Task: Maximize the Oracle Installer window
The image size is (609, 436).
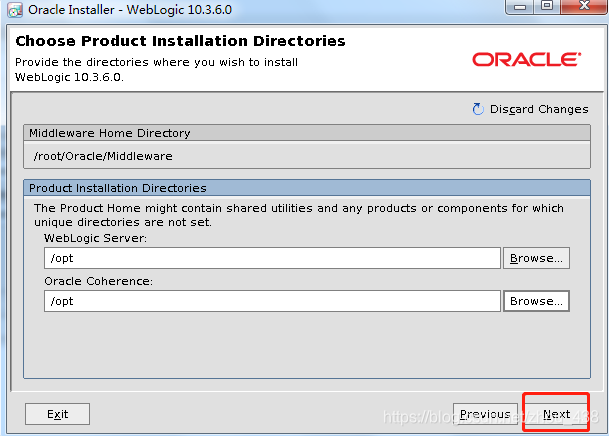Action: [547, 6]
